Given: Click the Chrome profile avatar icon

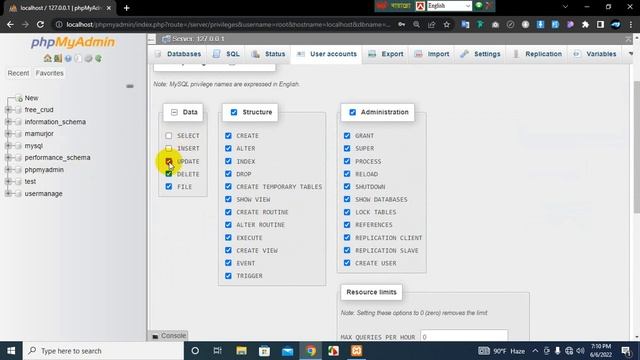Looking at the screenshot, I should tap(616, 24).
